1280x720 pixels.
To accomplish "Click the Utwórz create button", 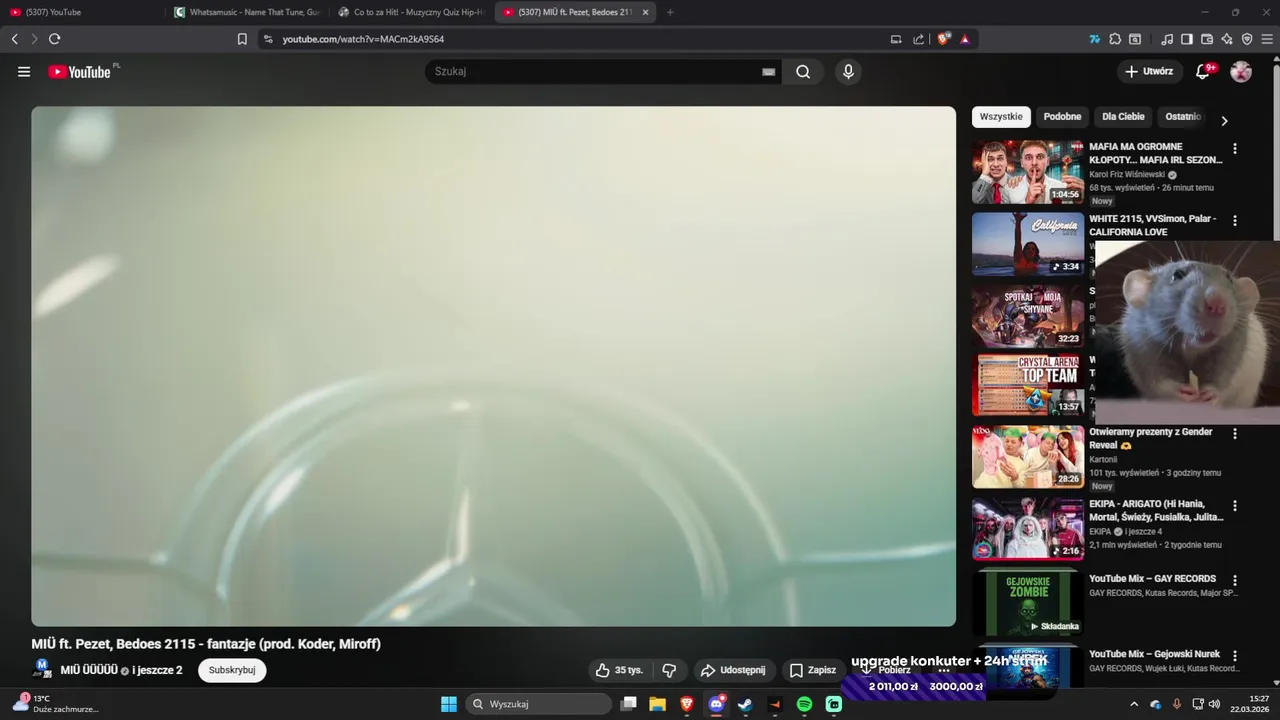I will pyautogui.click(x=1149, y=72).
